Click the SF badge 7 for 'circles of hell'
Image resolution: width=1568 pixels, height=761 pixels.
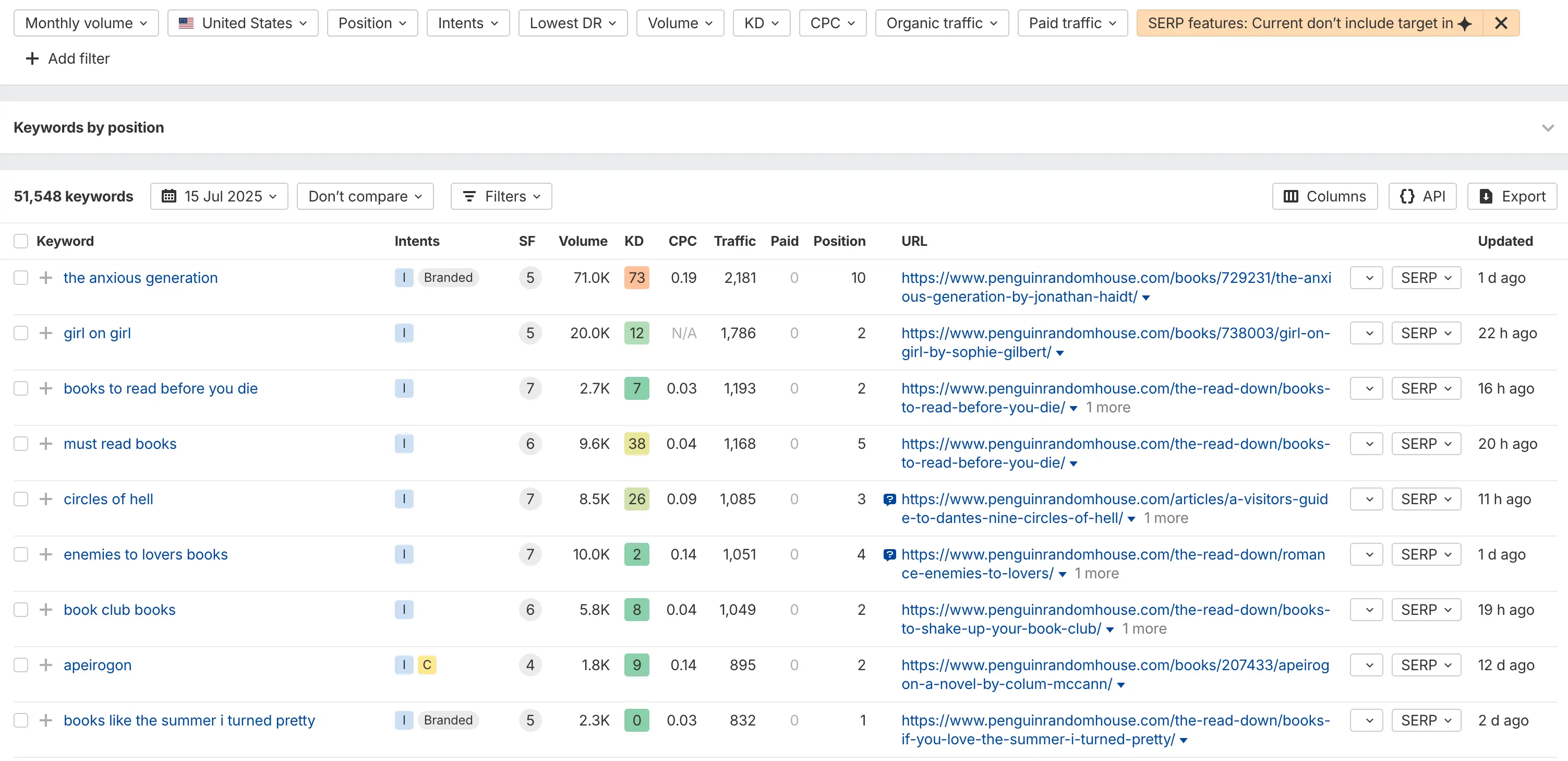[530, 499]
